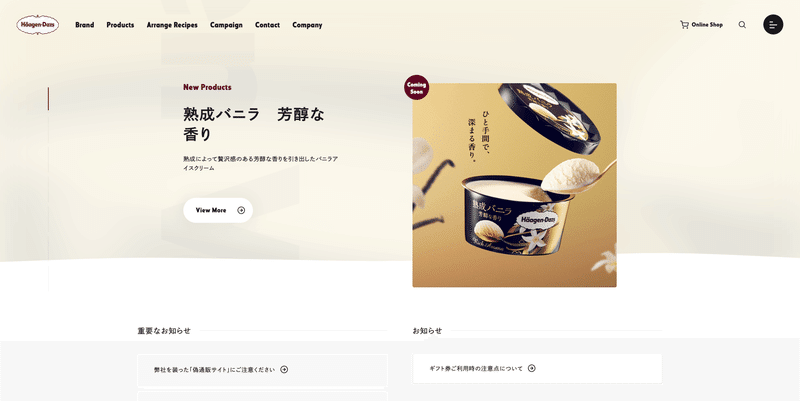Click the View More button
This screenshot has width=800, height=401.
[218, 210]
